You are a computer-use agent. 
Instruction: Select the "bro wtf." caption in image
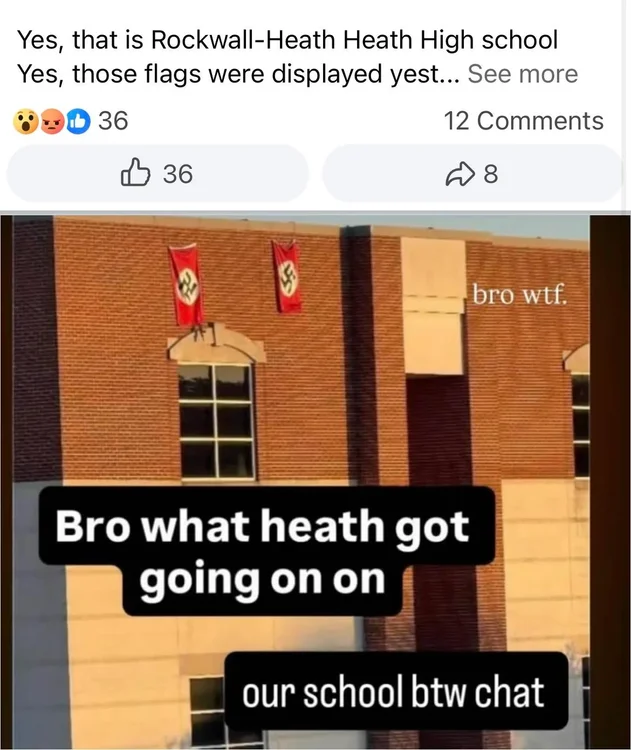coord(520,294)
